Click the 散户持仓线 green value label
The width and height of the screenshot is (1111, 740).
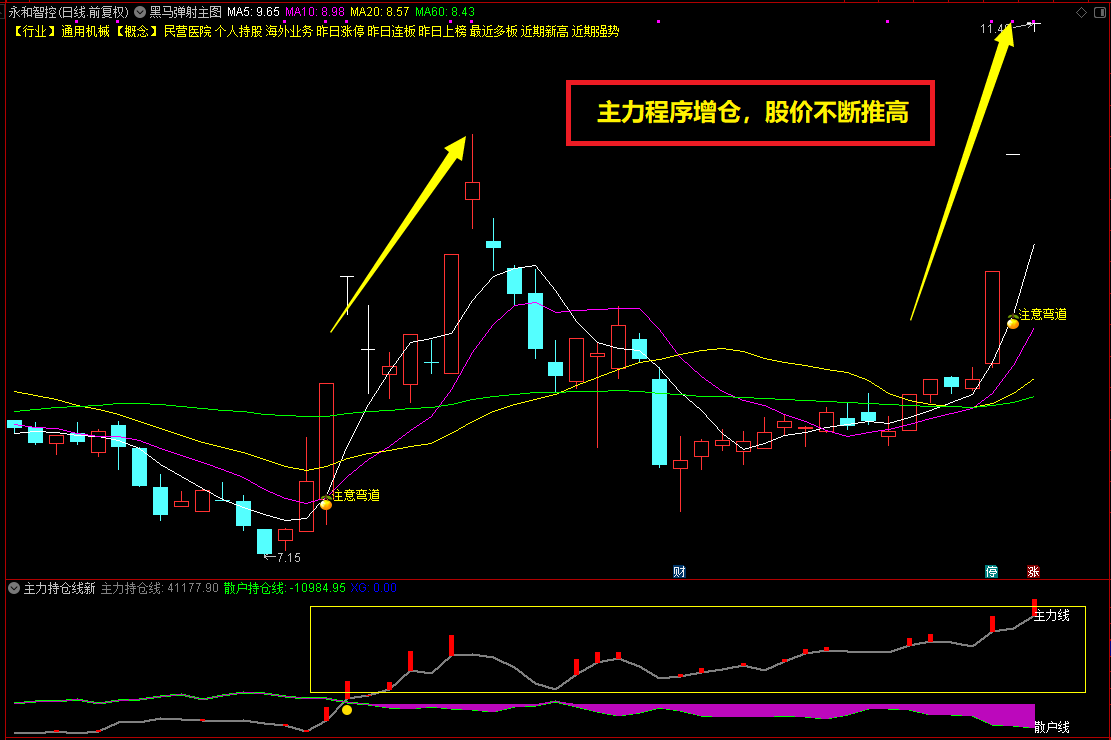point(285,588)
